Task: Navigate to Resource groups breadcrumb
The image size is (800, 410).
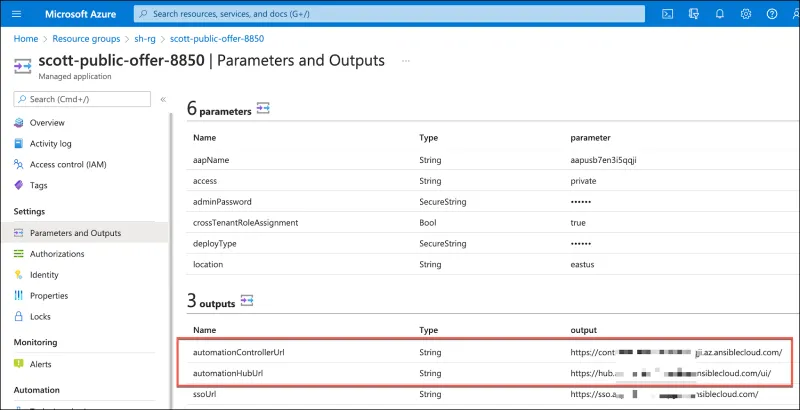Action: click(x=86, y=37)
